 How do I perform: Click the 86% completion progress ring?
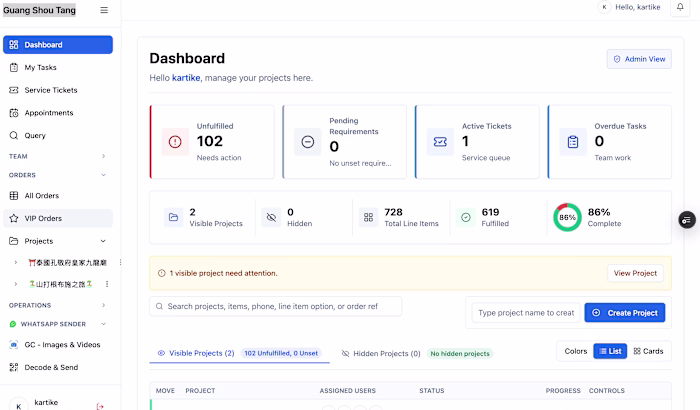[567, 218]
